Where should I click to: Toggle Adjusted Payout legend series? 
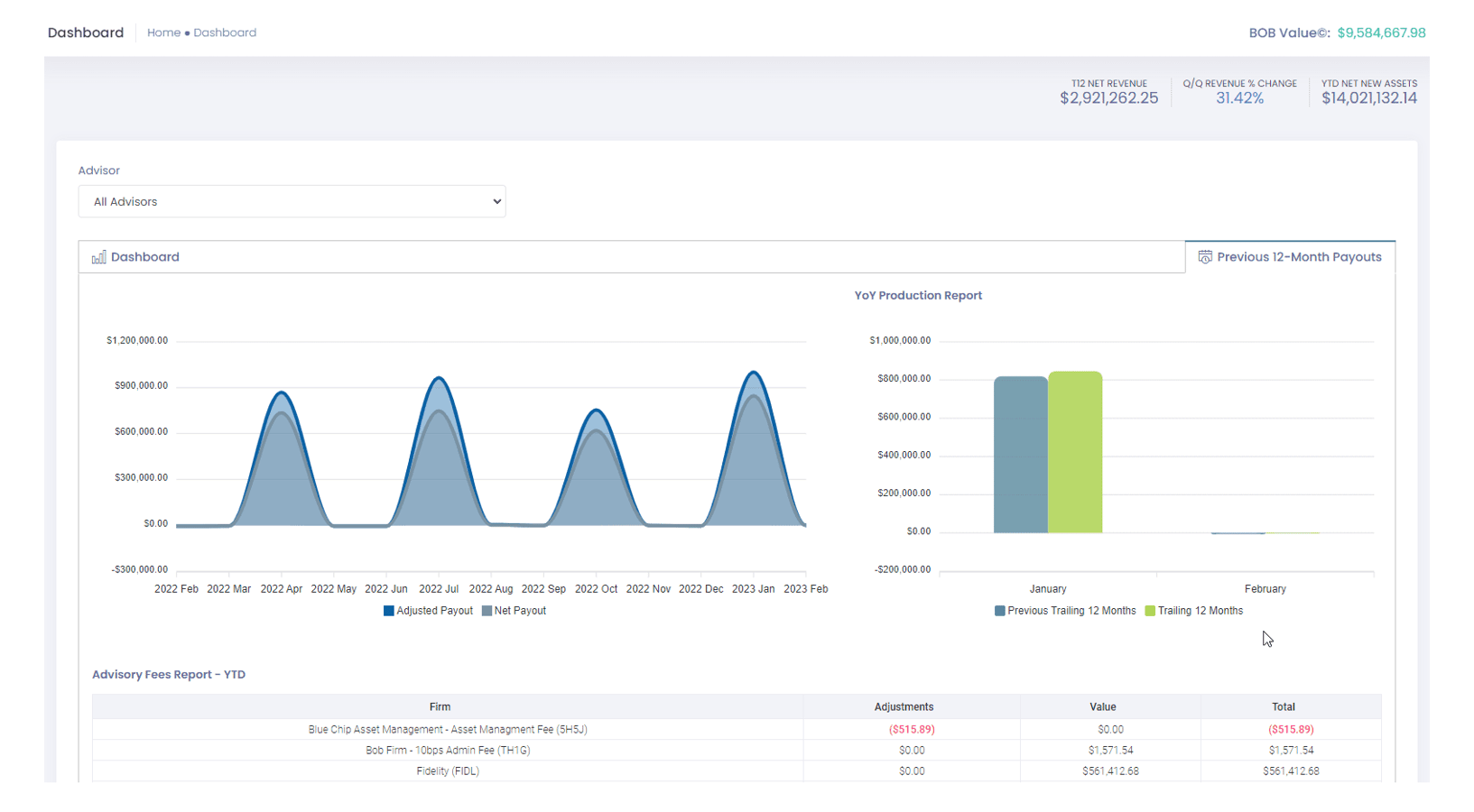tap(428, 611)
